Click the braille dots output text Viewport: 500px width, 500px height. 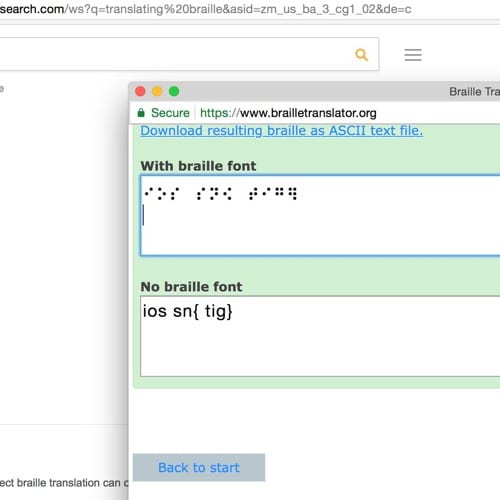(220, 194)
